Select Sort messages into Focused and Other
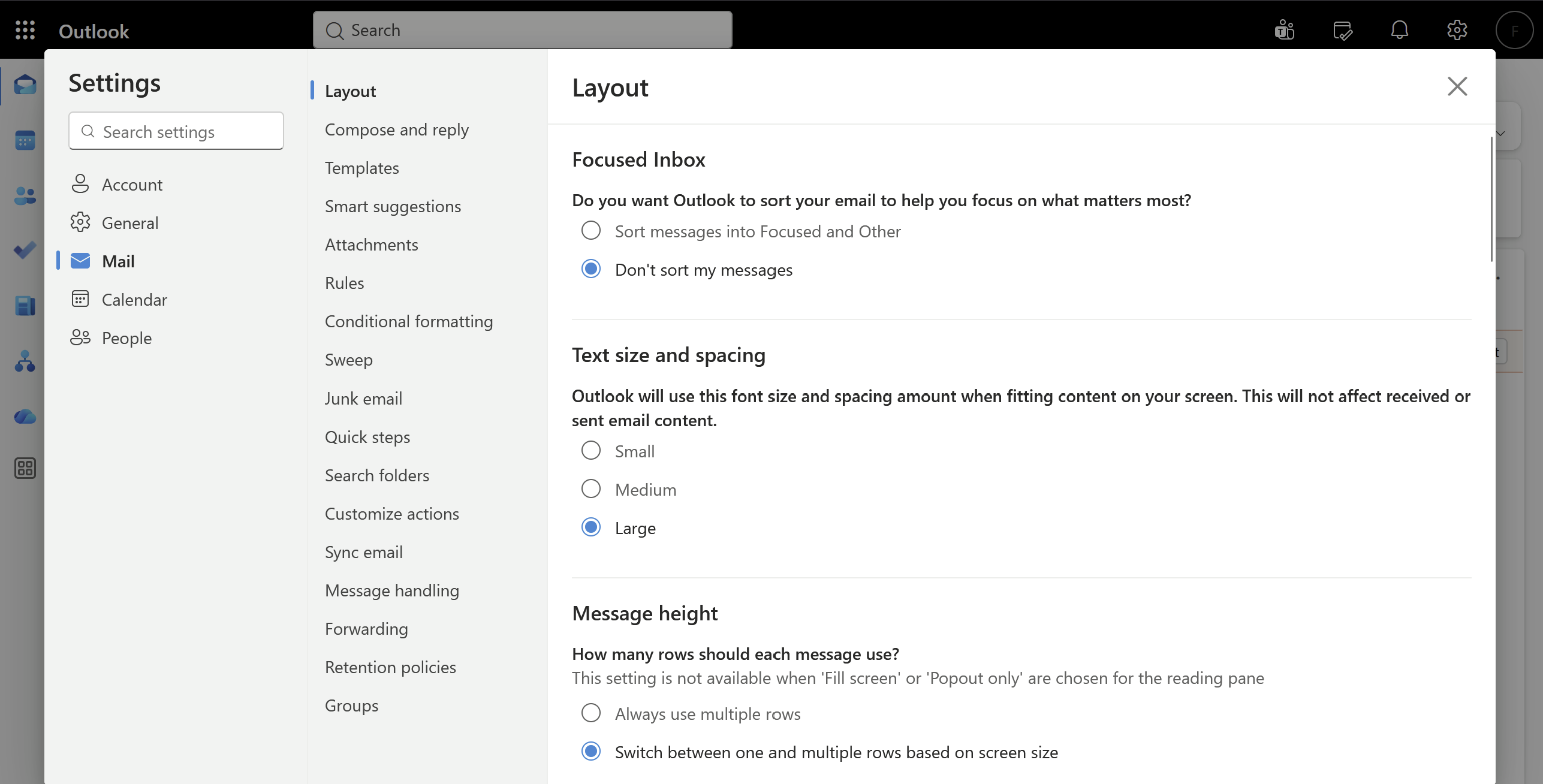This screenshot has height=784, width=1543. (x=591, y=231)
